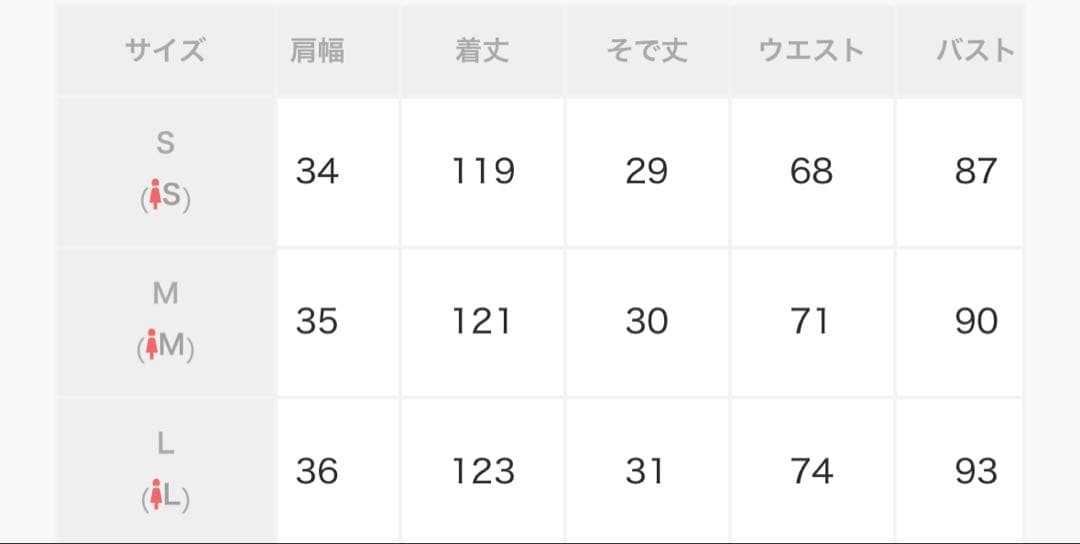
Task: Tap waist value 68 for size S
Action: click(x=811, y=171)
